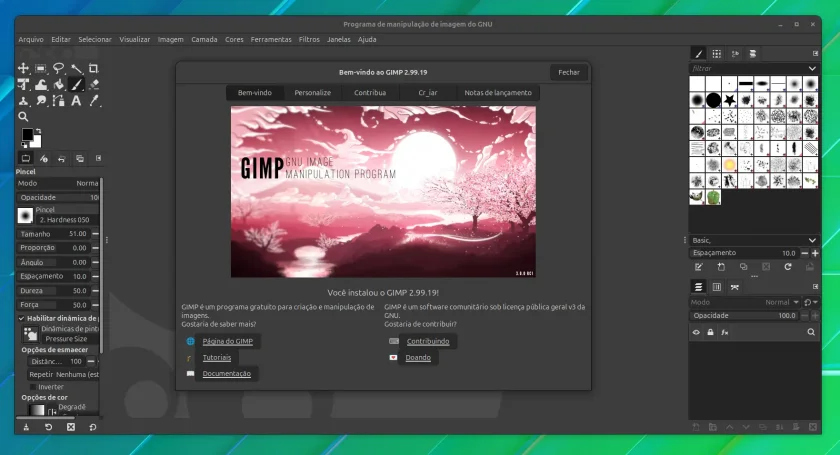Viewport: 840px width, 455px height.
Task: Click restore tool preset icon
Action: click(48, 427)
